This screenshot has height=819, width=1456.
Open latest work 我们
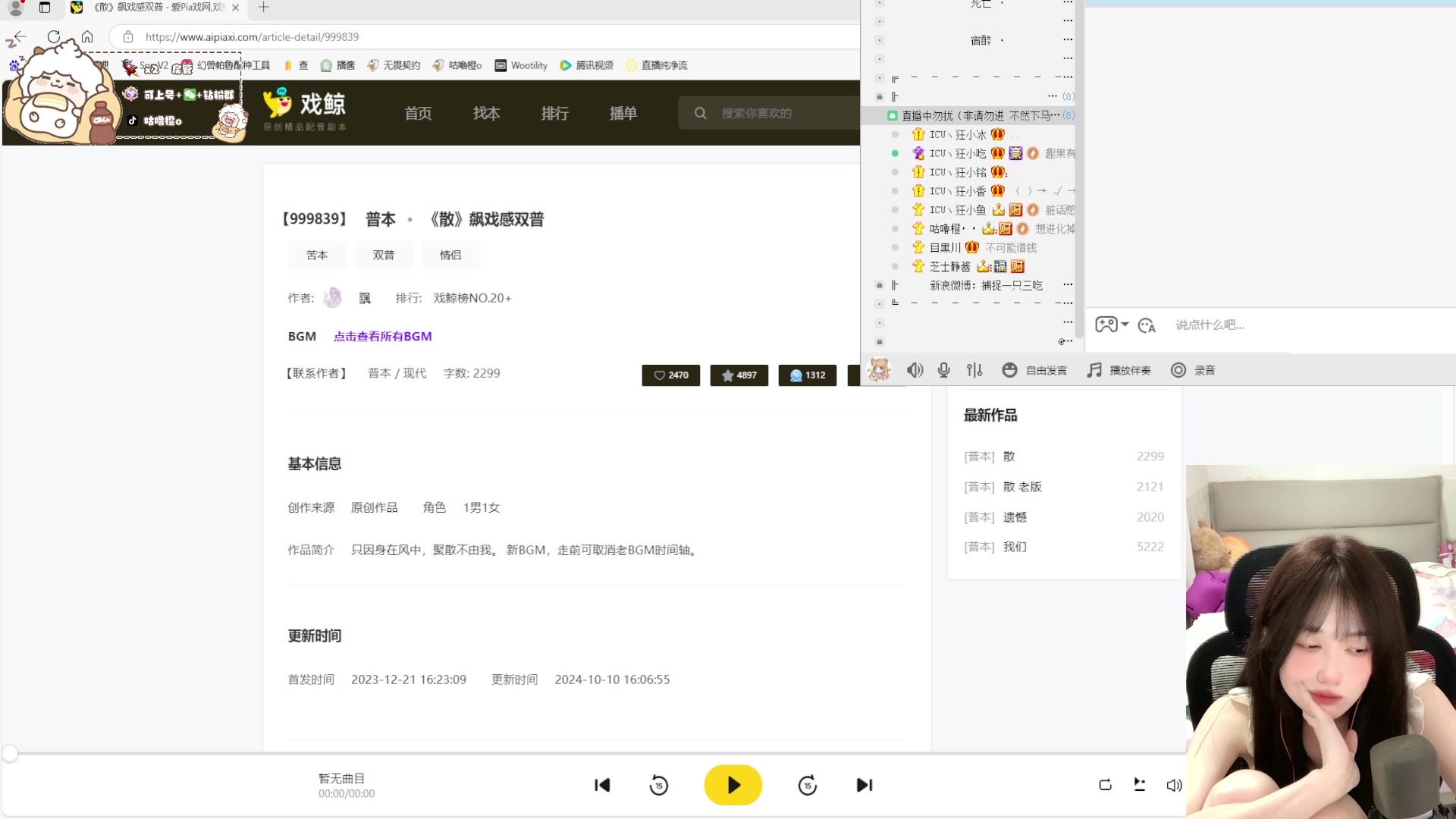click(x=1015, y=547)
